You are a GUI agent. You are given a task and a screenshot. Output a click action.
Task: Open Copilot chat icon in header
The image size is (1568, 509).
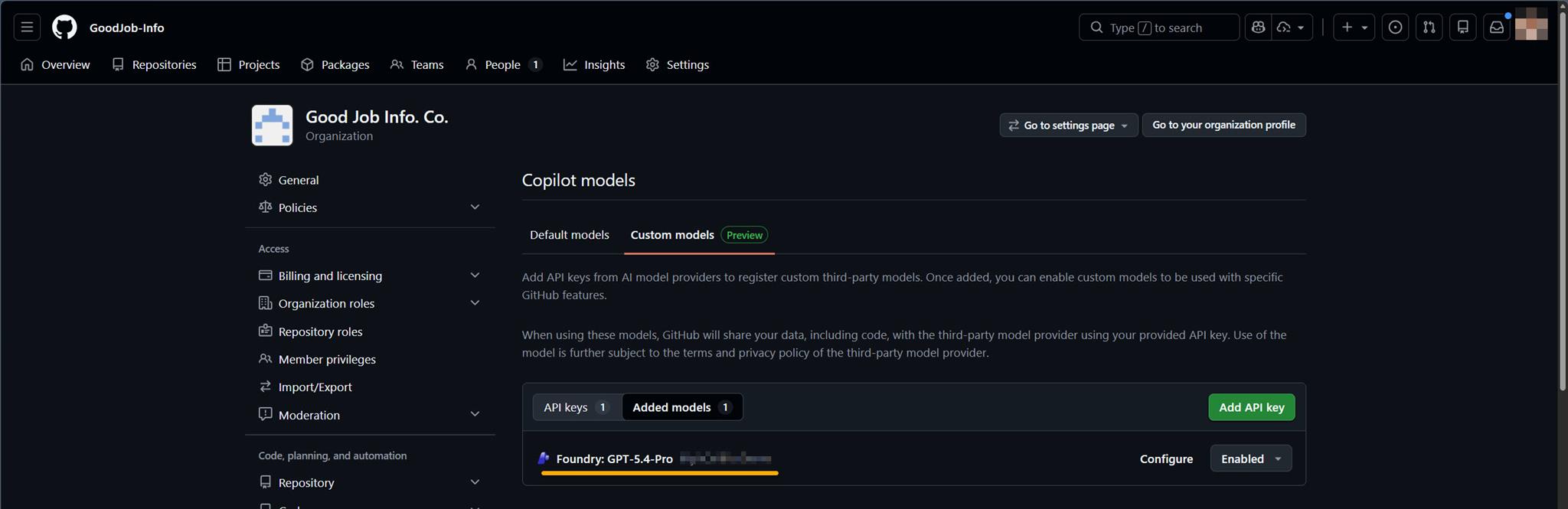click(1258, 28)
